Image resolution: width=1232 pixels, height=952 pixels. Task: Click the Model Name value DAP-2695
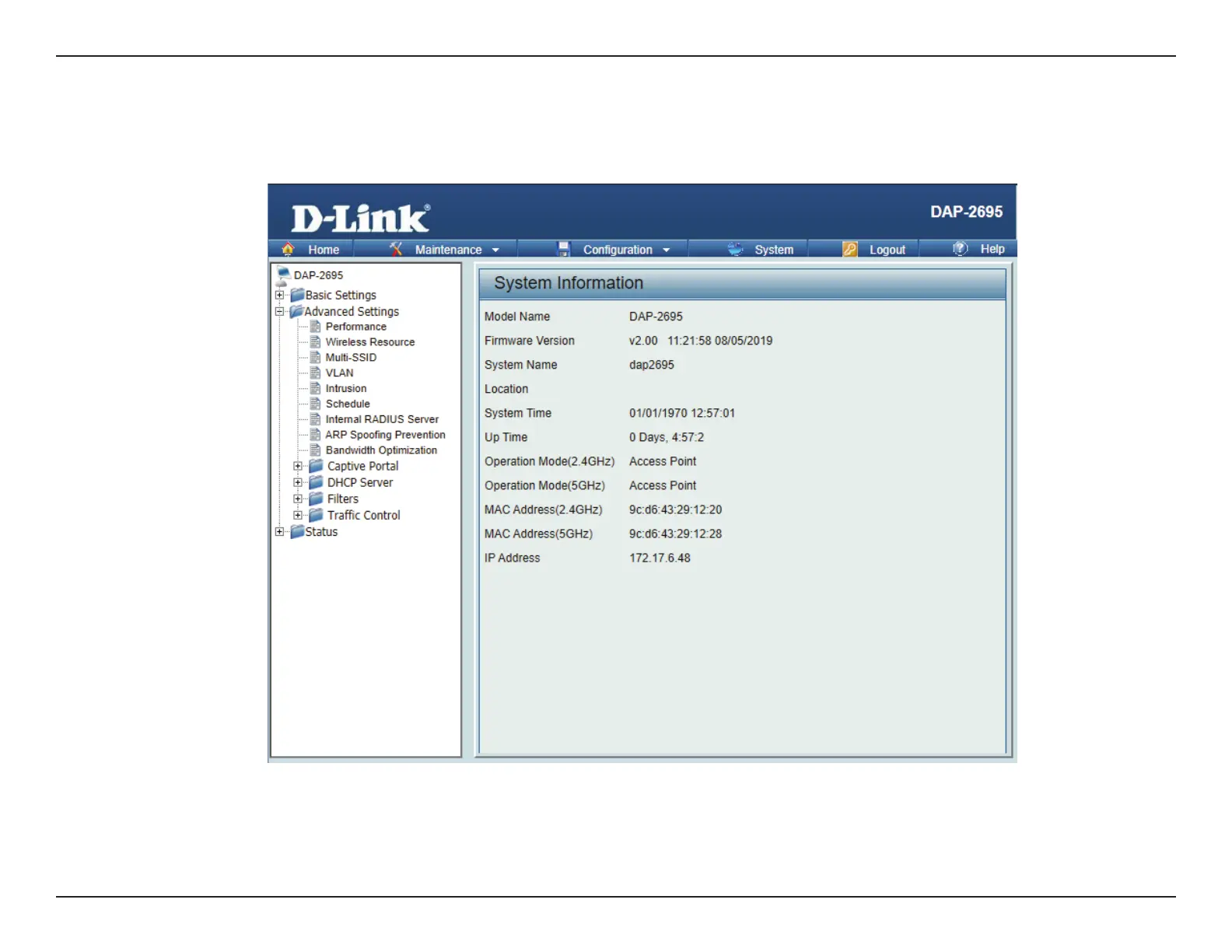(656, 317)
